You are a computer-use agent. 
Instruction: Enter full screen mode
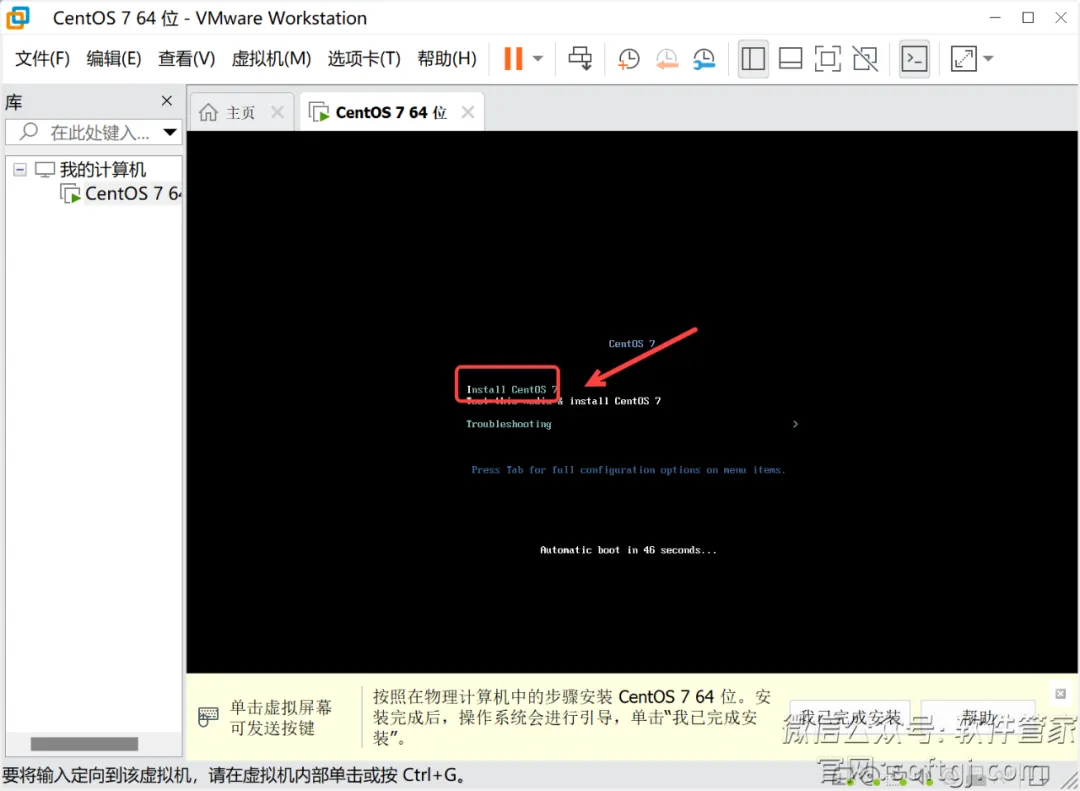[827, 59]
